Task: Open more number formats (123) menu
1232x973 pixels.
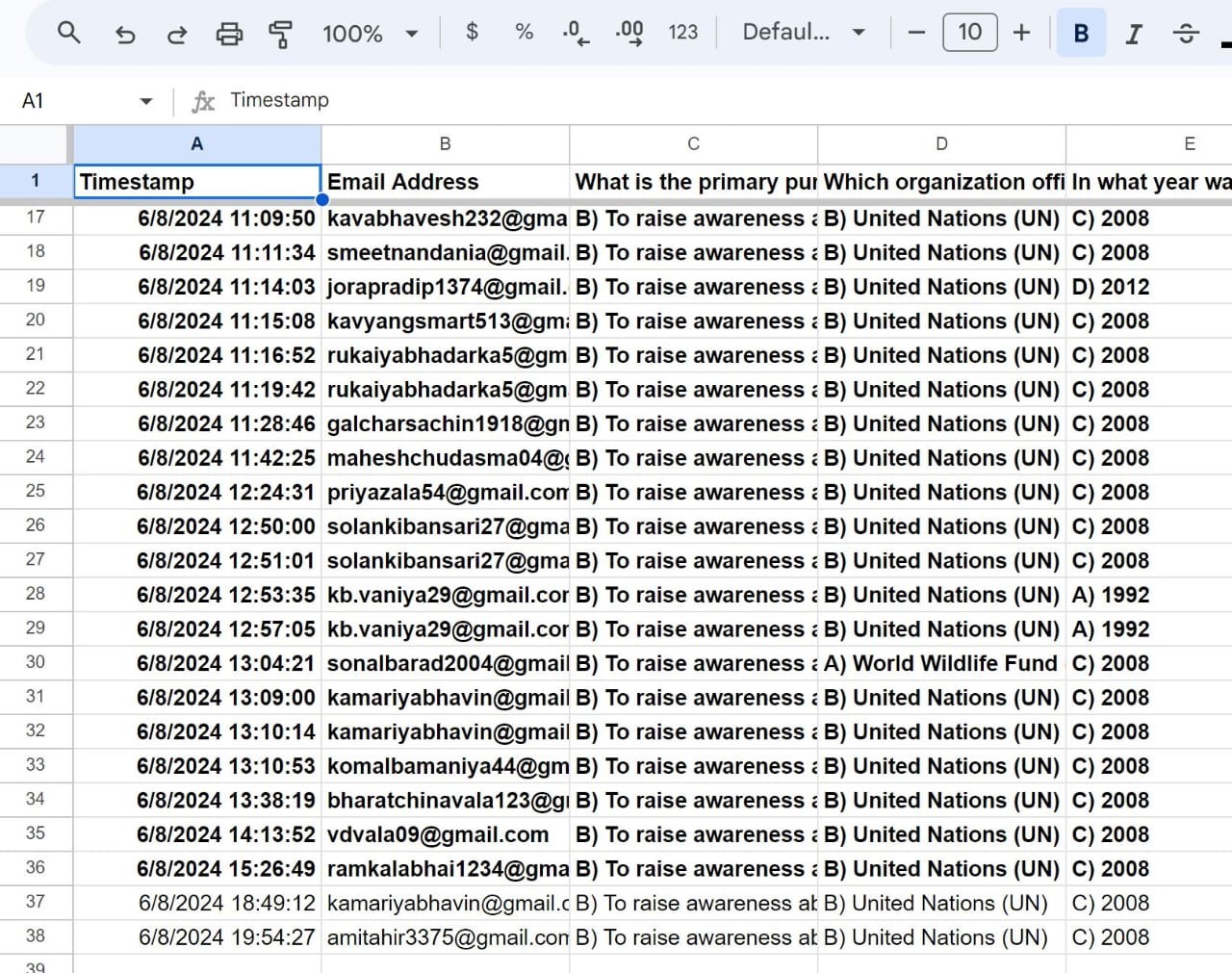Action: (682, 32)
